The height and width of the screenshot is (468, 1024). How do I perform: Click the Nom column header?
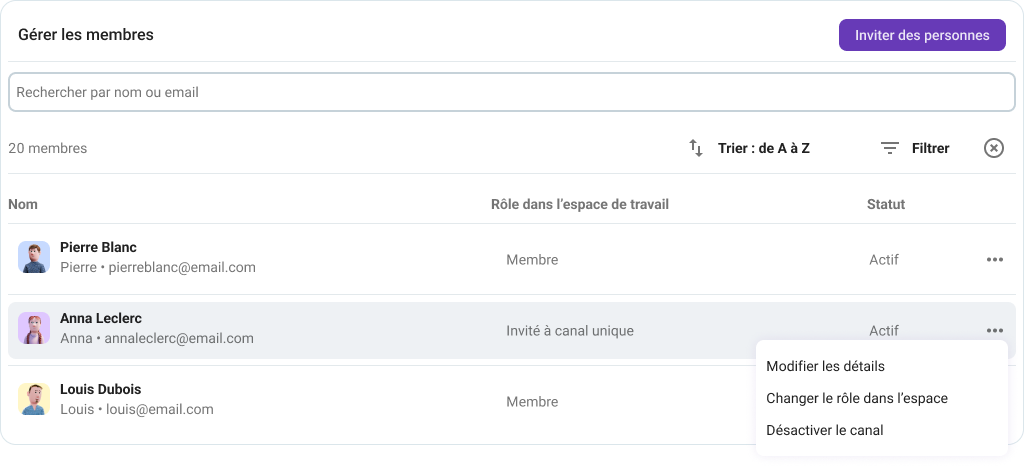click(23, 204)
